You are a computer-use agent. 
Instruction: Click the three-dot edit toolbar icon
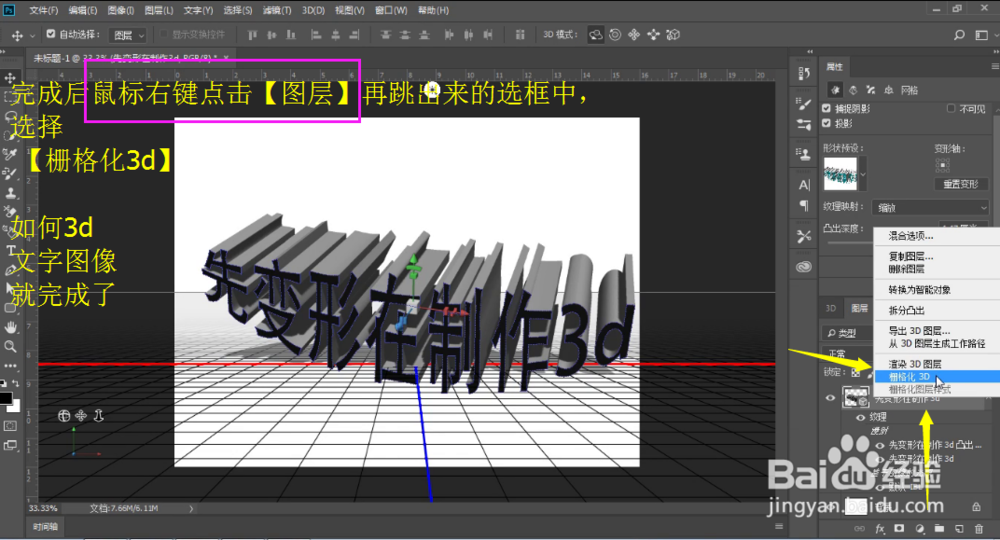(10, 366)
